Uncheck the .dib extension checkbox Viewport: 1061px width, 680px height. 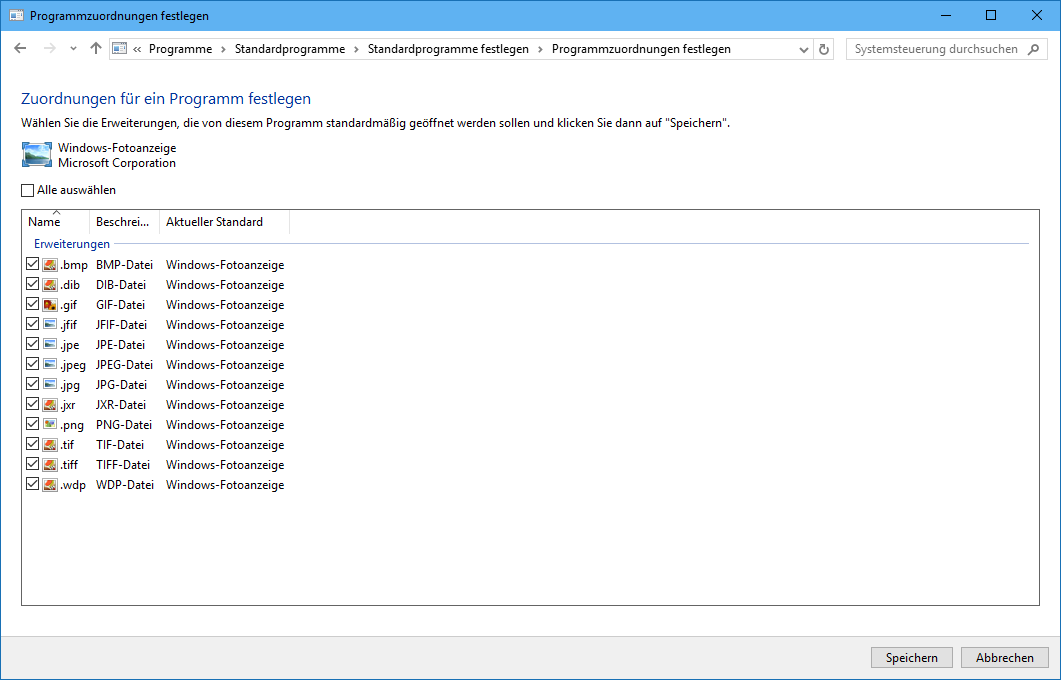(32, 284)
